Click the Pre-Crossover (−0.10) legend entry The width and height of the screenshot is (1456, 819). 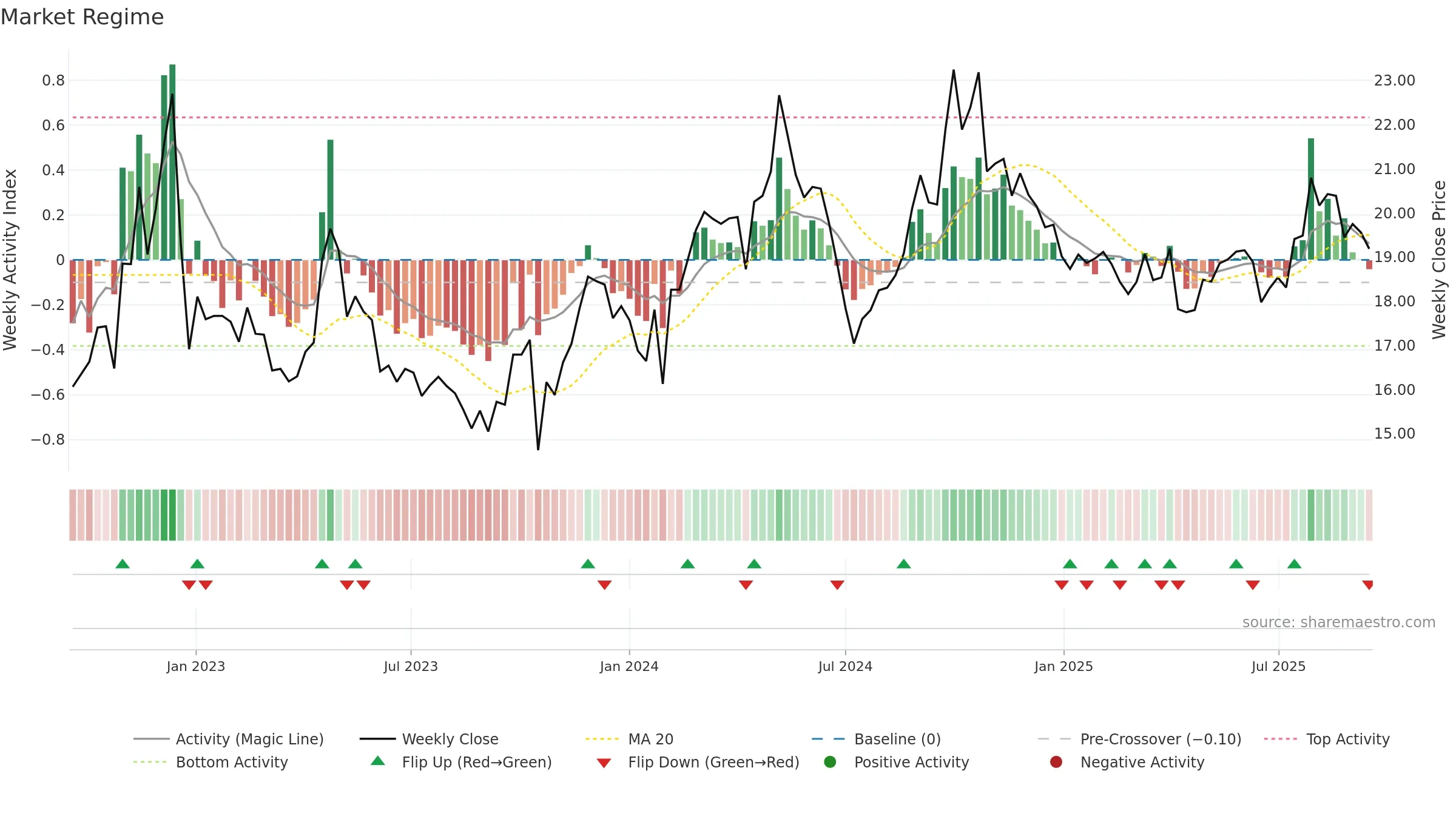(x=1139, y=739)
